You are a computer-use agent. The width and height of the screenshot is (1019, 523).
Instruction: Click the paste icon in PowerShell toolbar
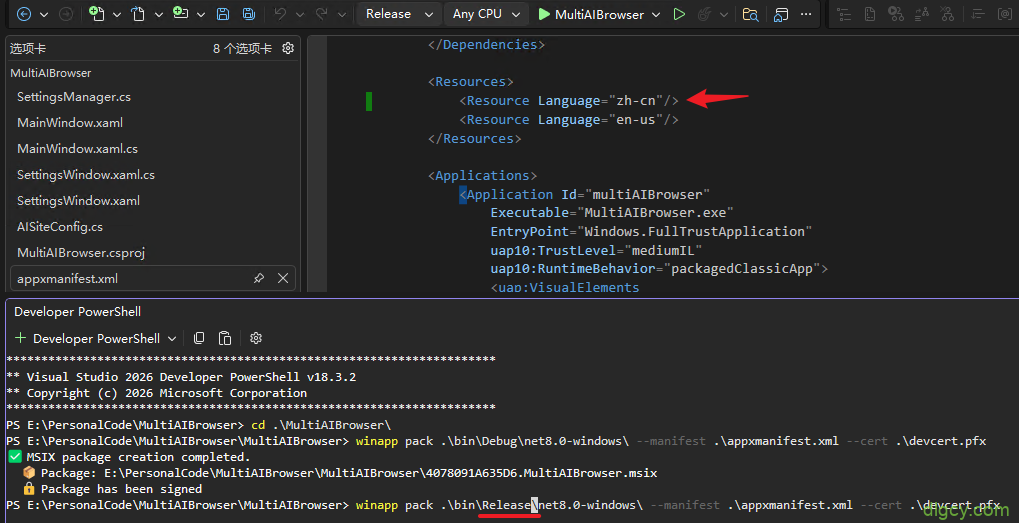pos(225,338)
